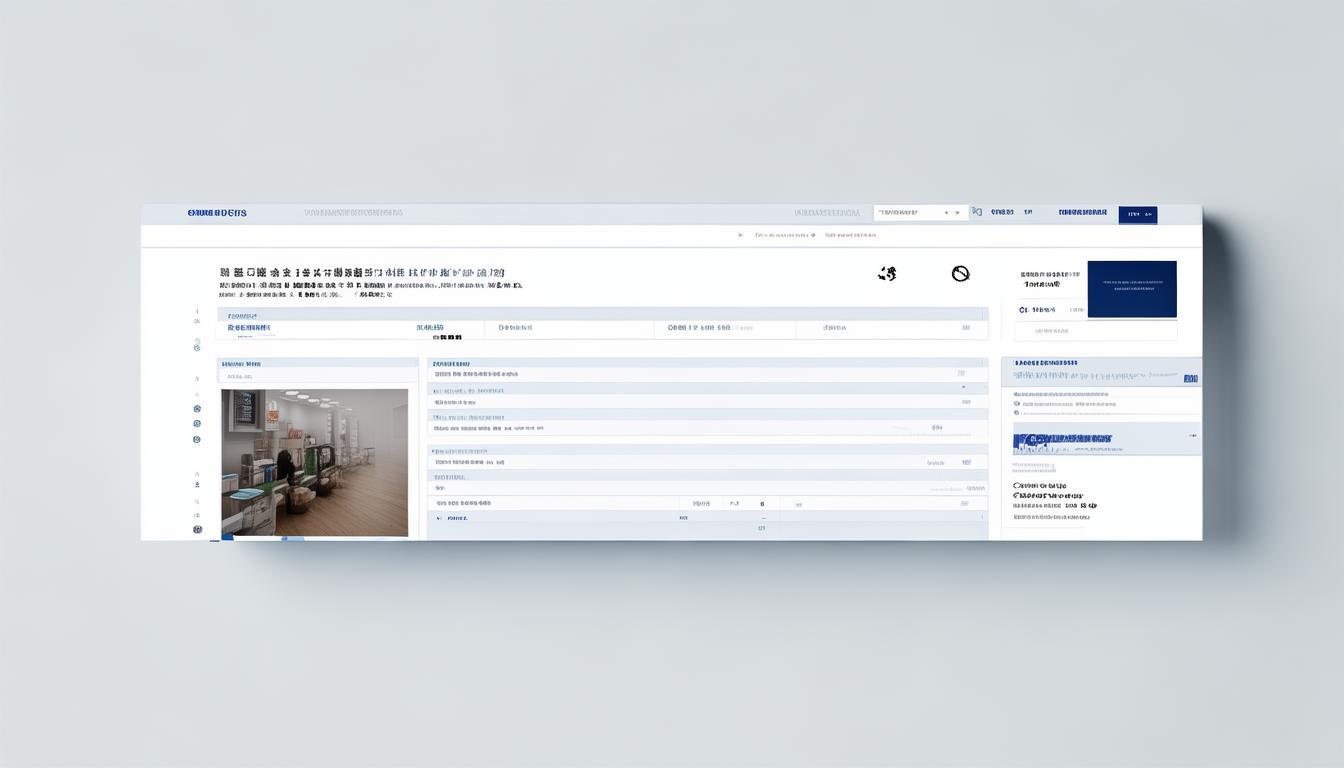Click the bottommost round icon in left sidebar
Image resolution: width=1344 pixels, height=768 pixels.
[x=197, y=529]
